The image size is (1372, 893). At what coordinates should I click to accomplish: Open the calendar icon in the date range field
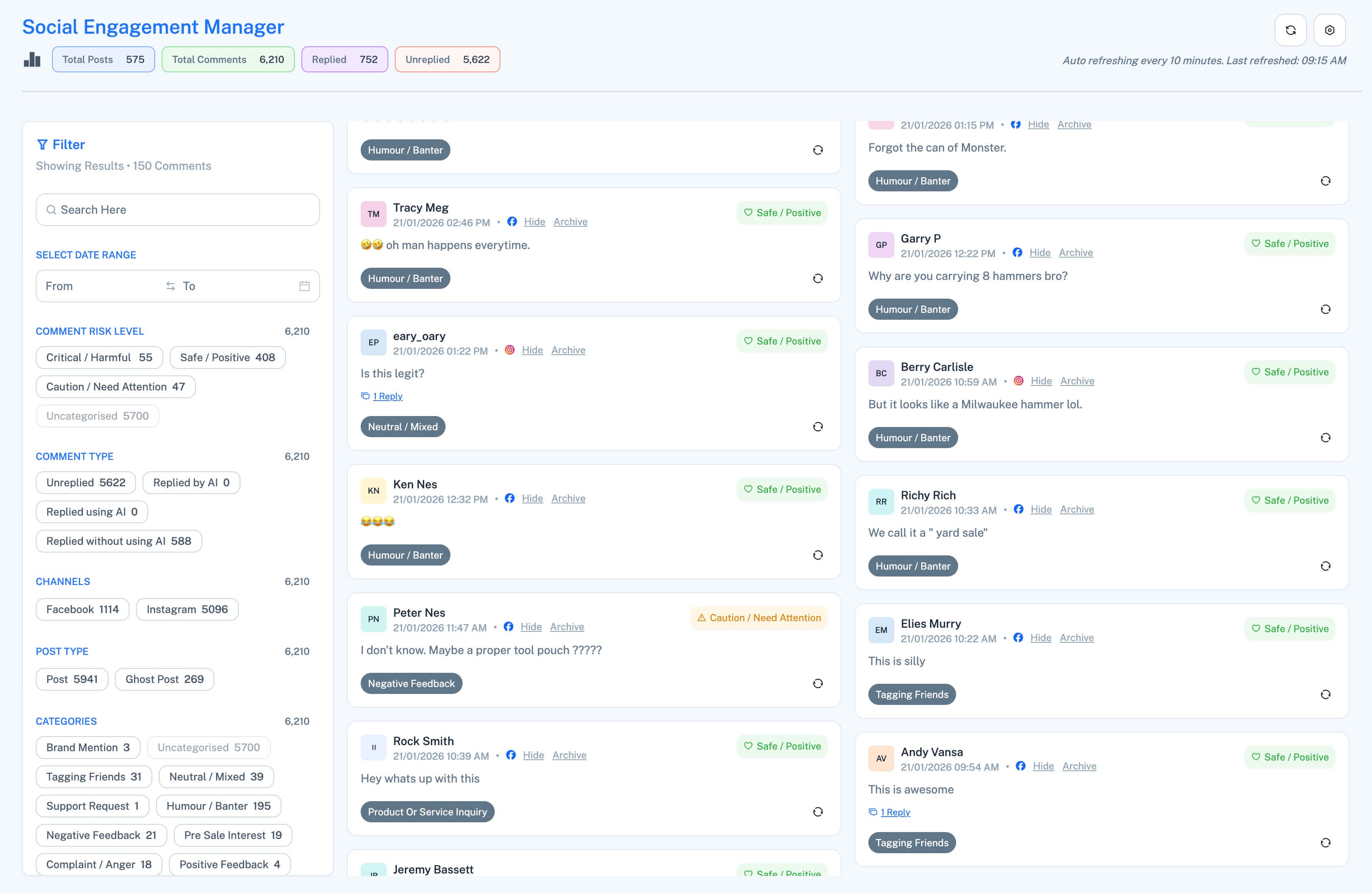[305, 285]
